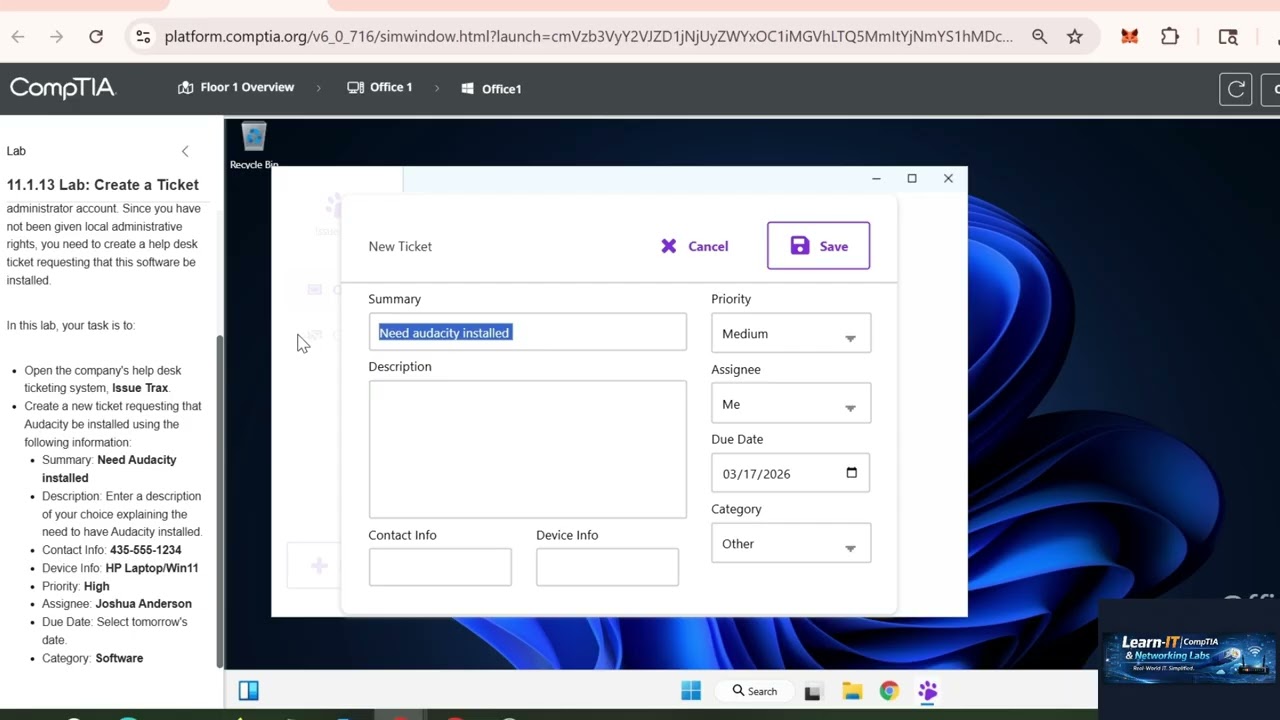
Task: Click the lab instructions scrollbar
Action: pyautogui.click(x=220, y=500)
